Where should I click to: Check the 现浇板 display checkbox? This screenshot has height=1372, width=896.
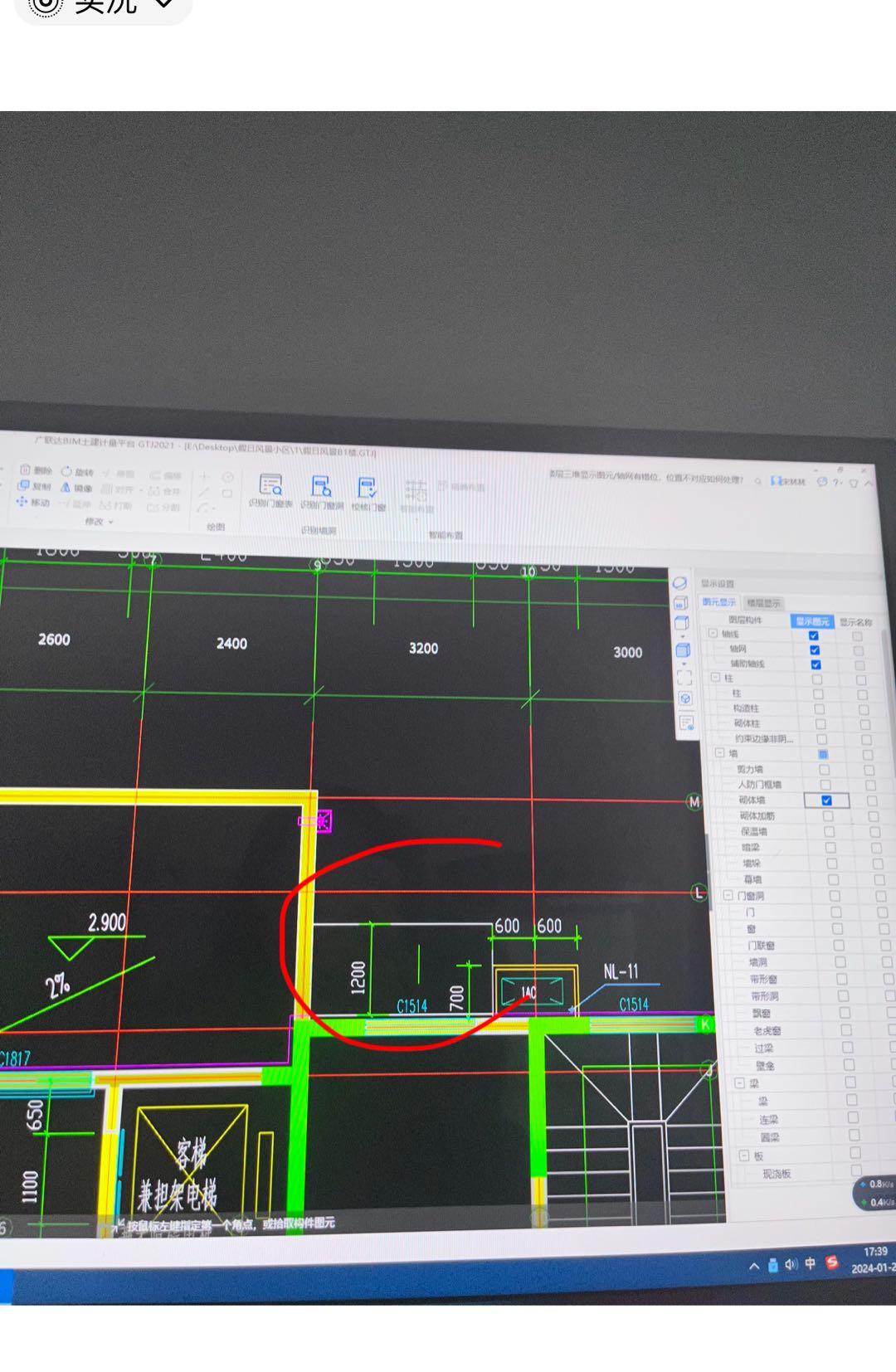tap(856, 1170)
